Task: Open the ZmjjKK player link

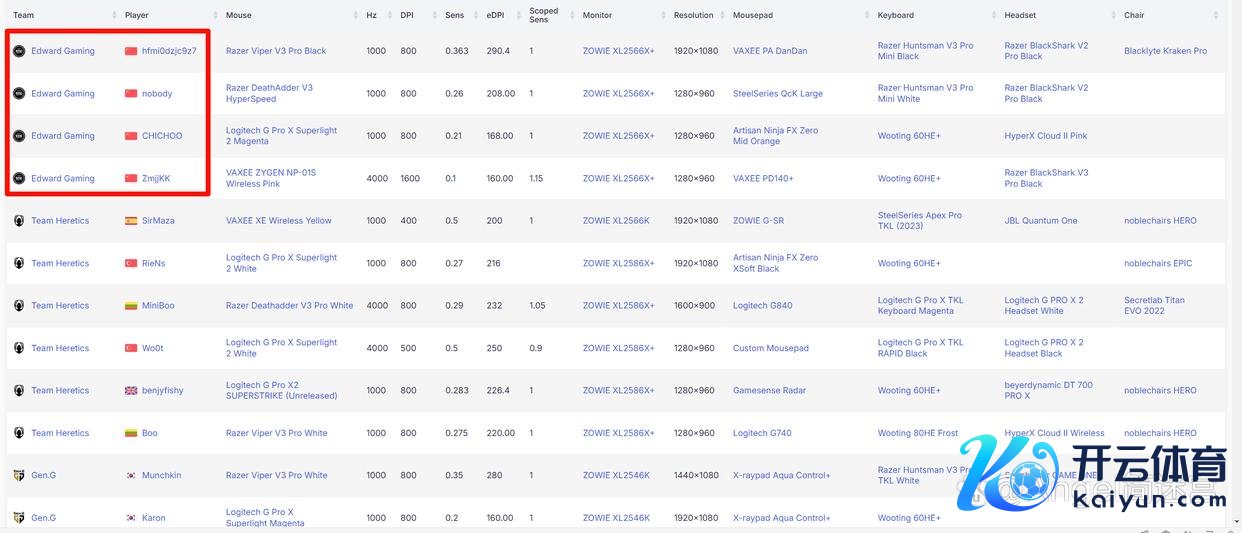Action: [x=156, y=179]
